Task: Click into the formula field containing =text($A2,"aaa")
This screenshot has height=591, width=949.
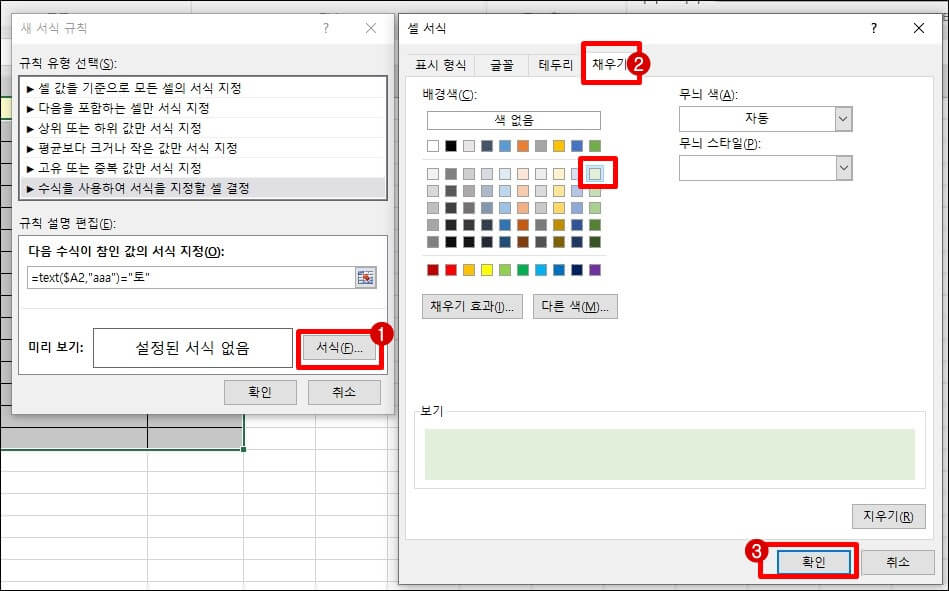Action: 191,278
